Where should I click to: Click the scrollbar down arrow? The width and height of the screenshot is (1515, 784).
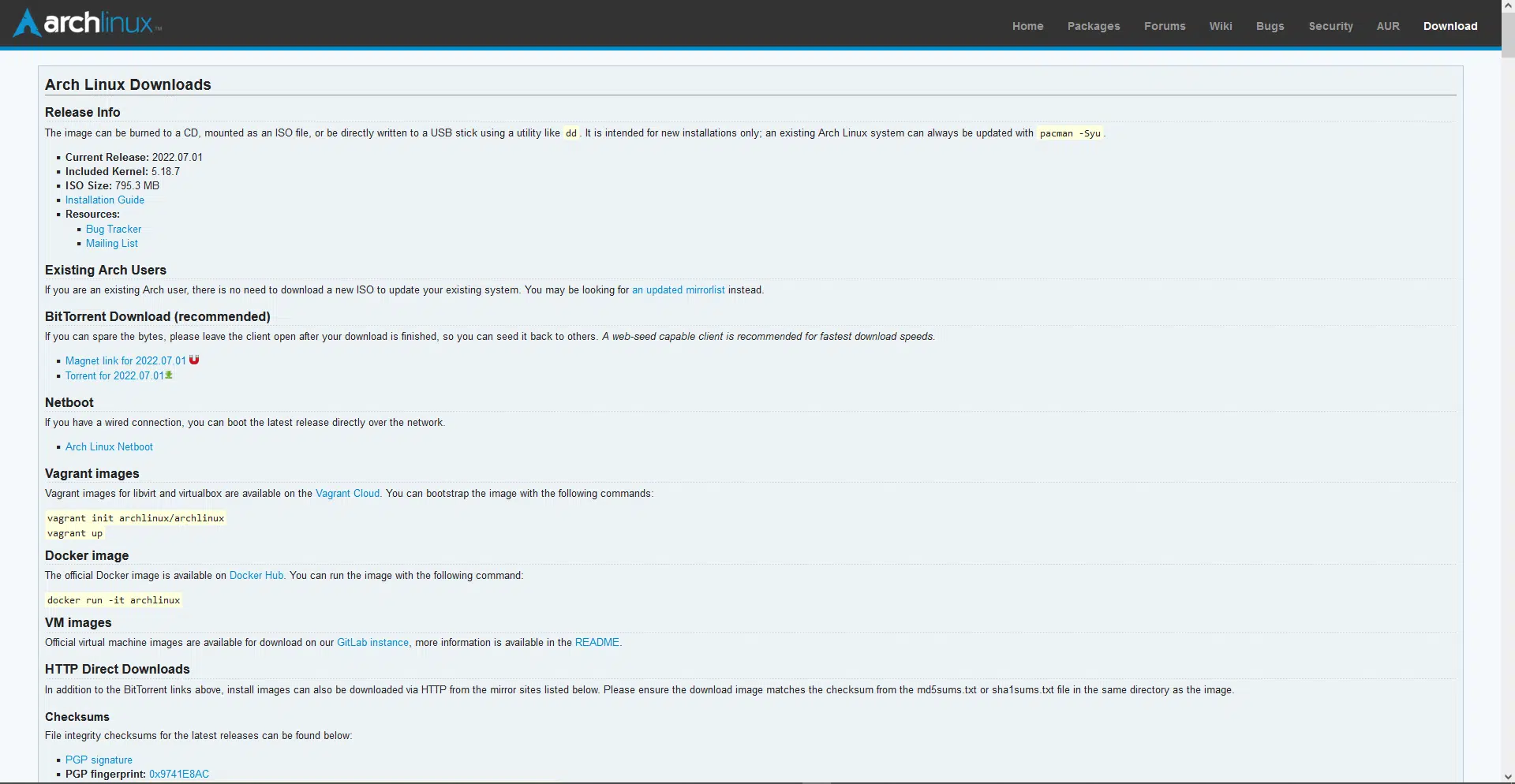point(1508,778)
